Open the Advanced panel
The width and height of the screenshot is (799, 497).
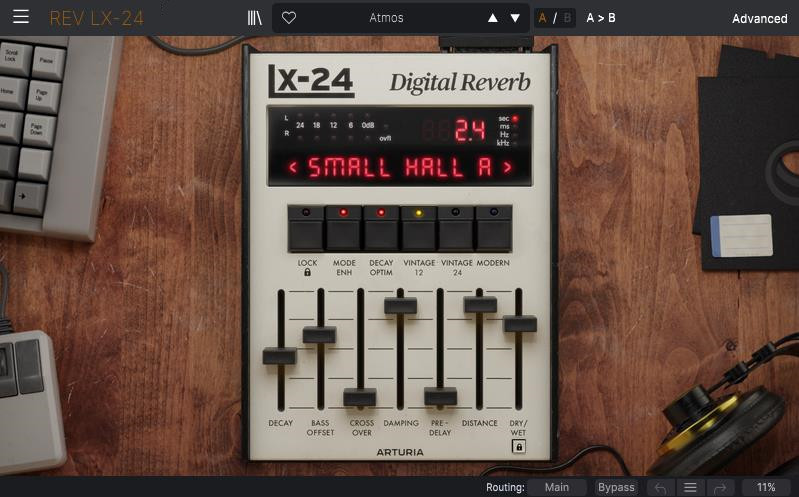[759, 18]
